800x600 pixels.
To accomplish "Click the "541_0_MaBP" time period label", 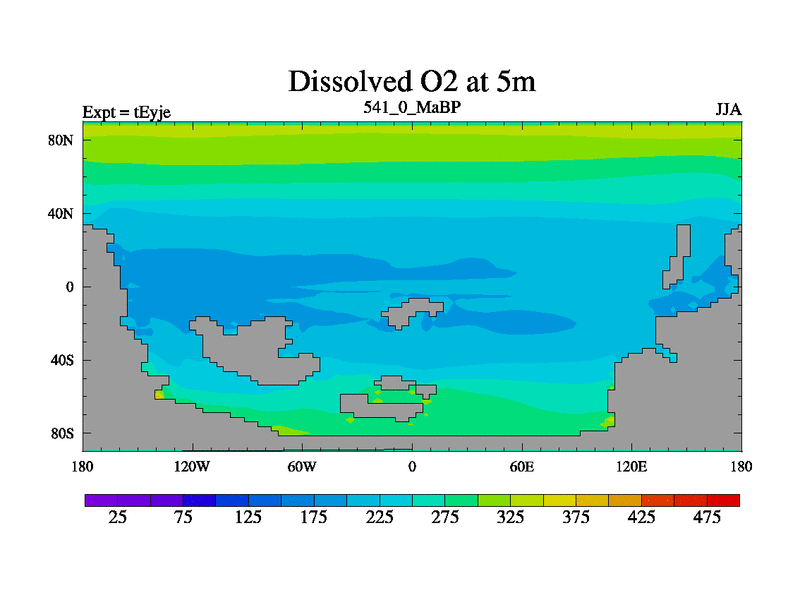I will point(411,107).
